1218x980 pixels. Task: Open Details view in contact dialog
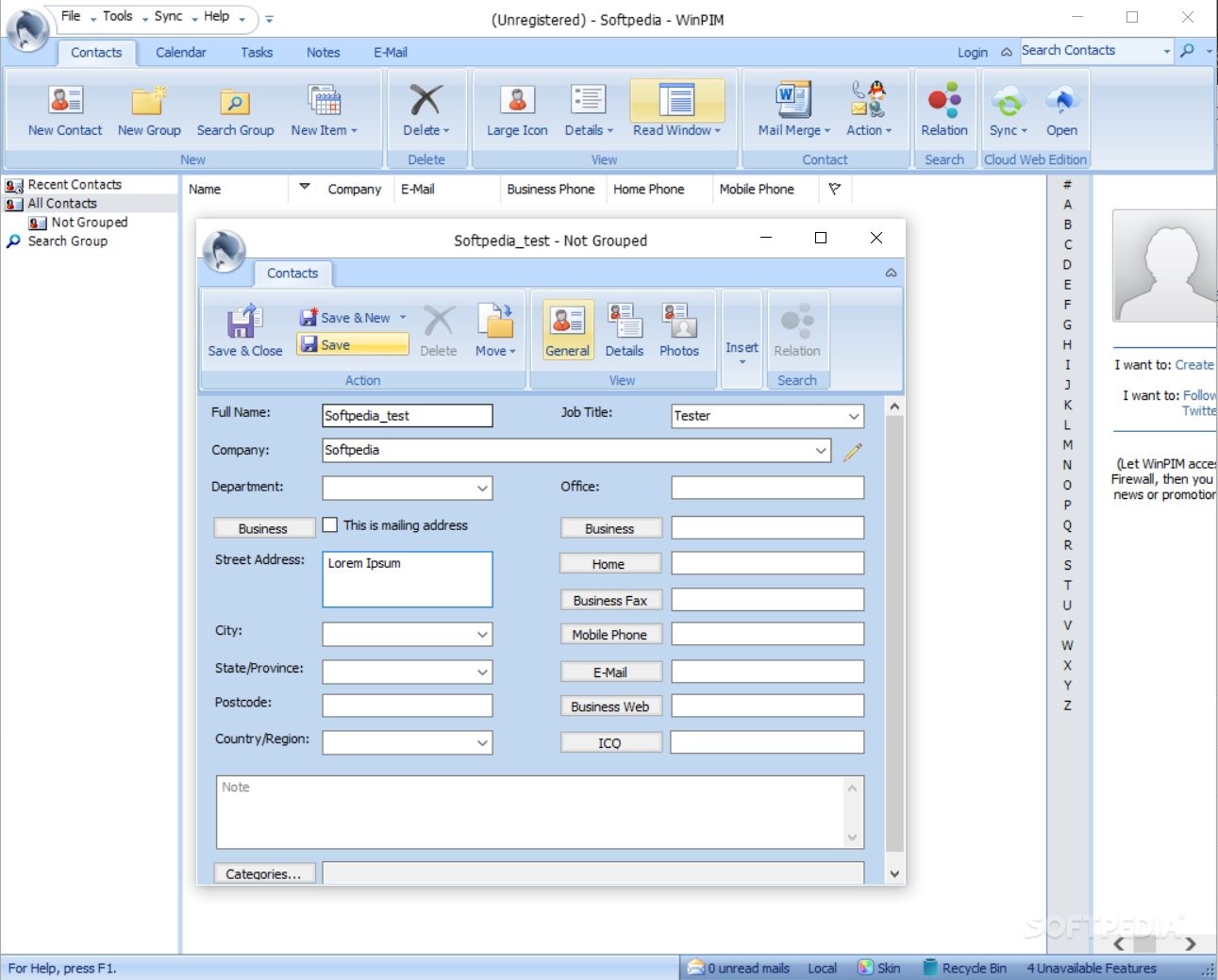624,331
